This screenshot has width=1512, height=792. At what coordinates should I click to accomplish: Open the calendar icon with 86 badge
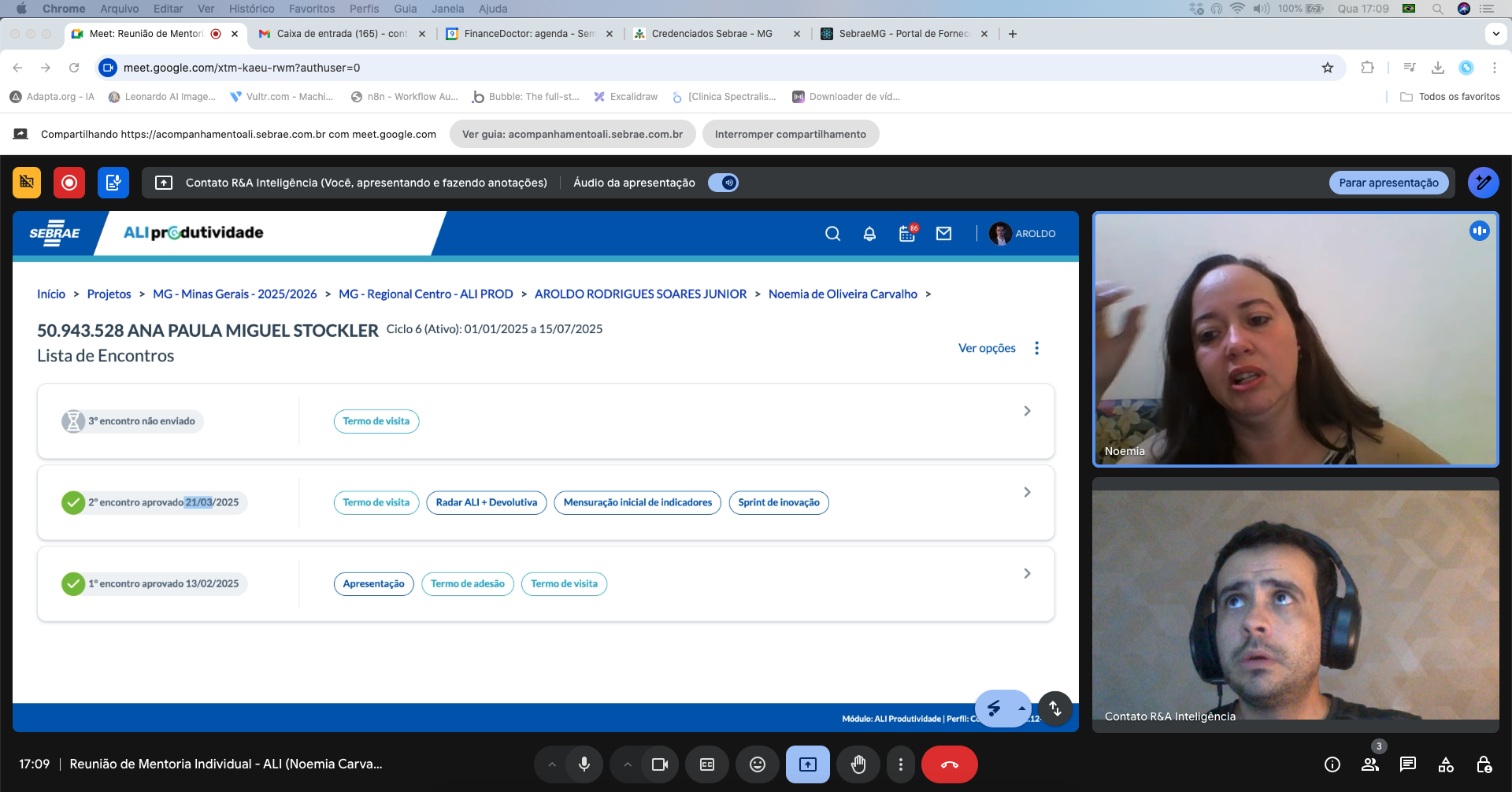907,234
